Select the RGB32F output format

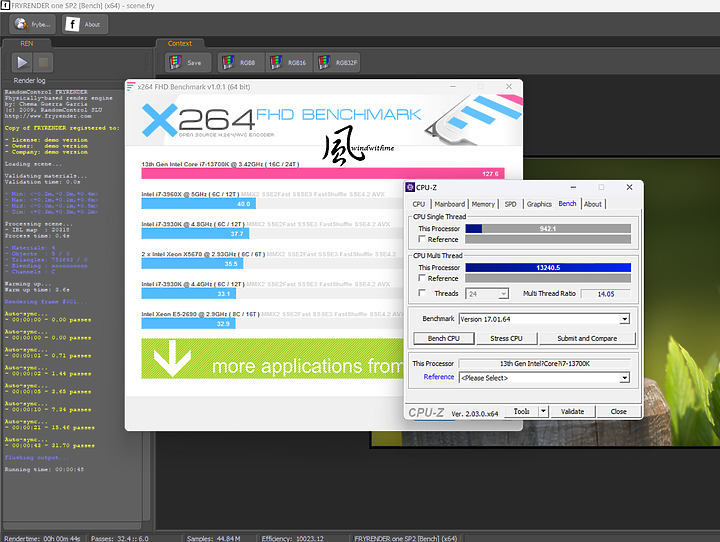[335, 63]
